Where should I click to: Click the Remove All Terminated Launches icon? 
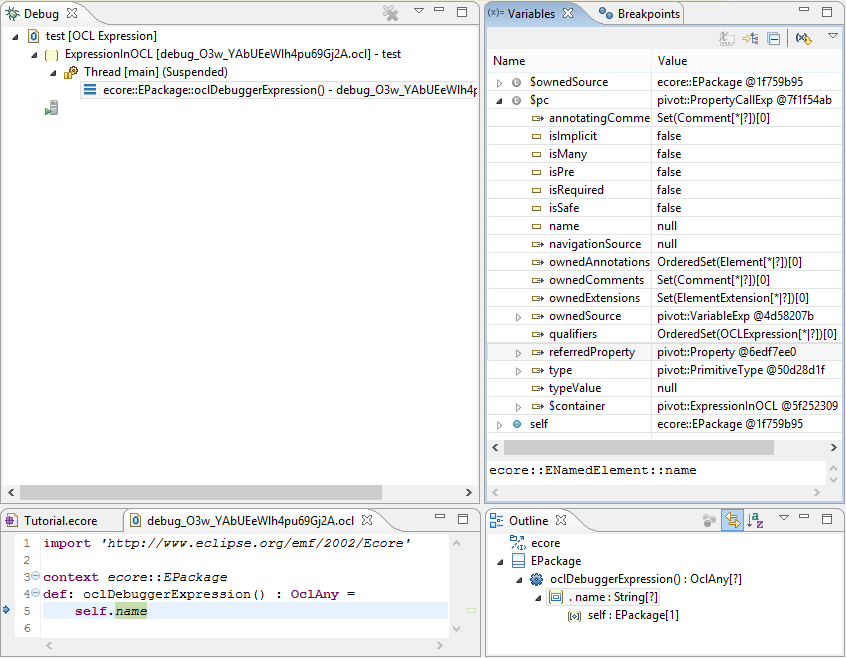click(x=391, y=13)
